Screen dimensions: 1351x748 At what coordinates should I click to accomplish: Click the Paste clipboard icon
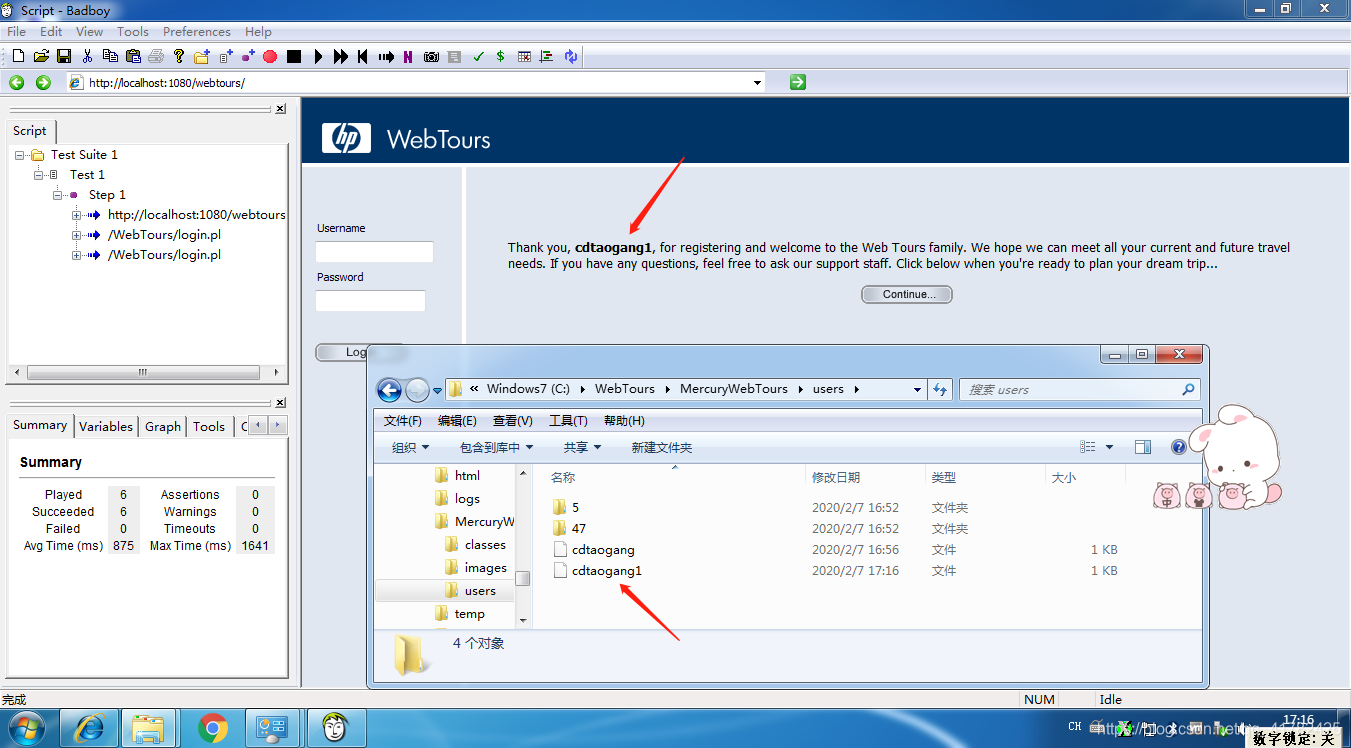pyautogui.click(x=133, y=57)
